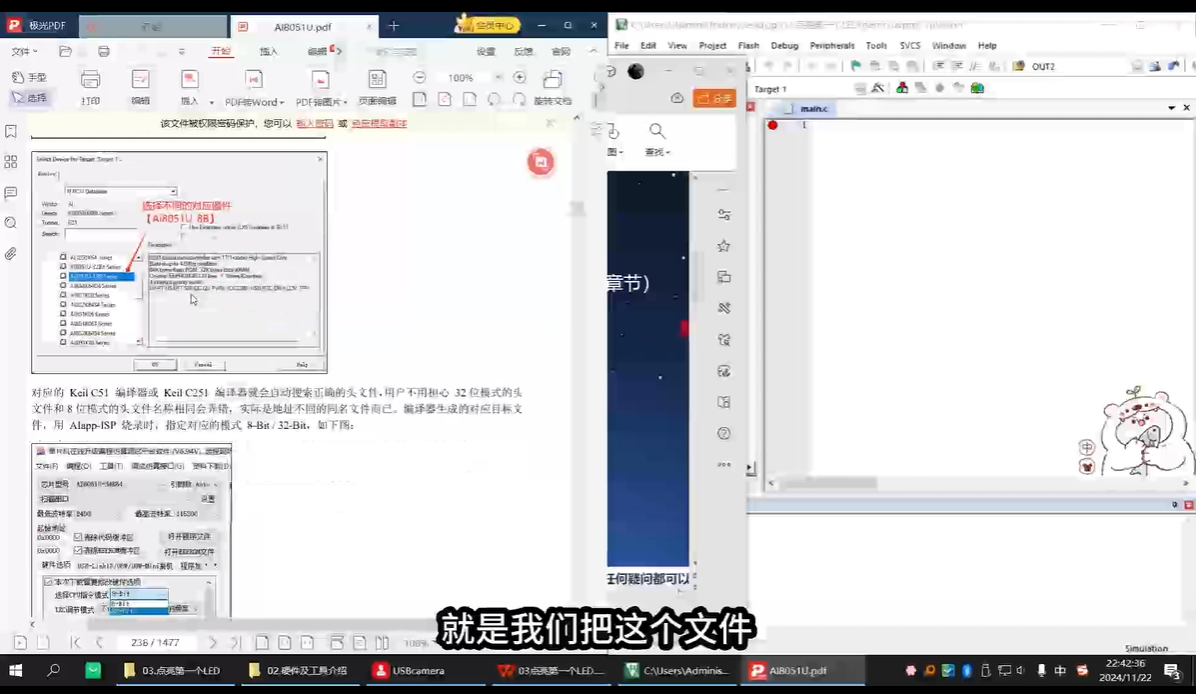Dismiss the password protection notice bar
The width and height of the screenshot is (1203, 694).
tap(550, 123)
